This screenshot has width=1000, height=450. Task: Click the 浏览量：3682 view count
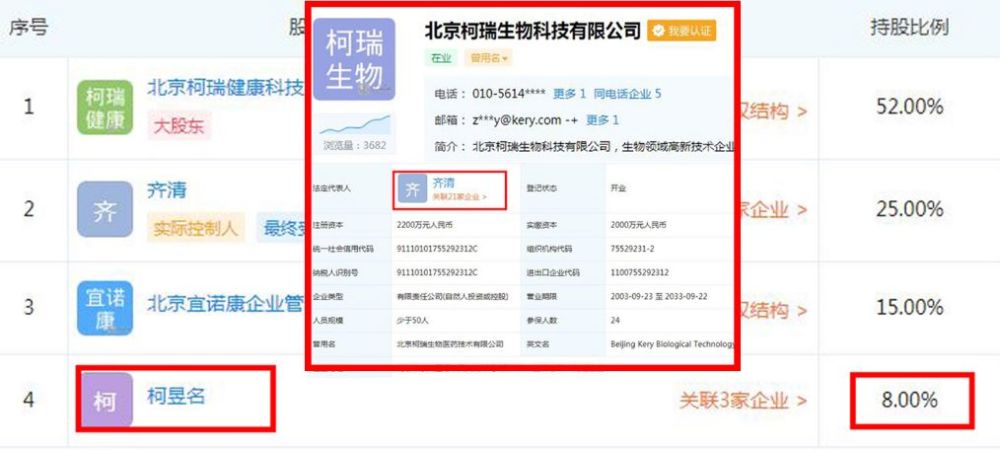(x=354, y=145)
